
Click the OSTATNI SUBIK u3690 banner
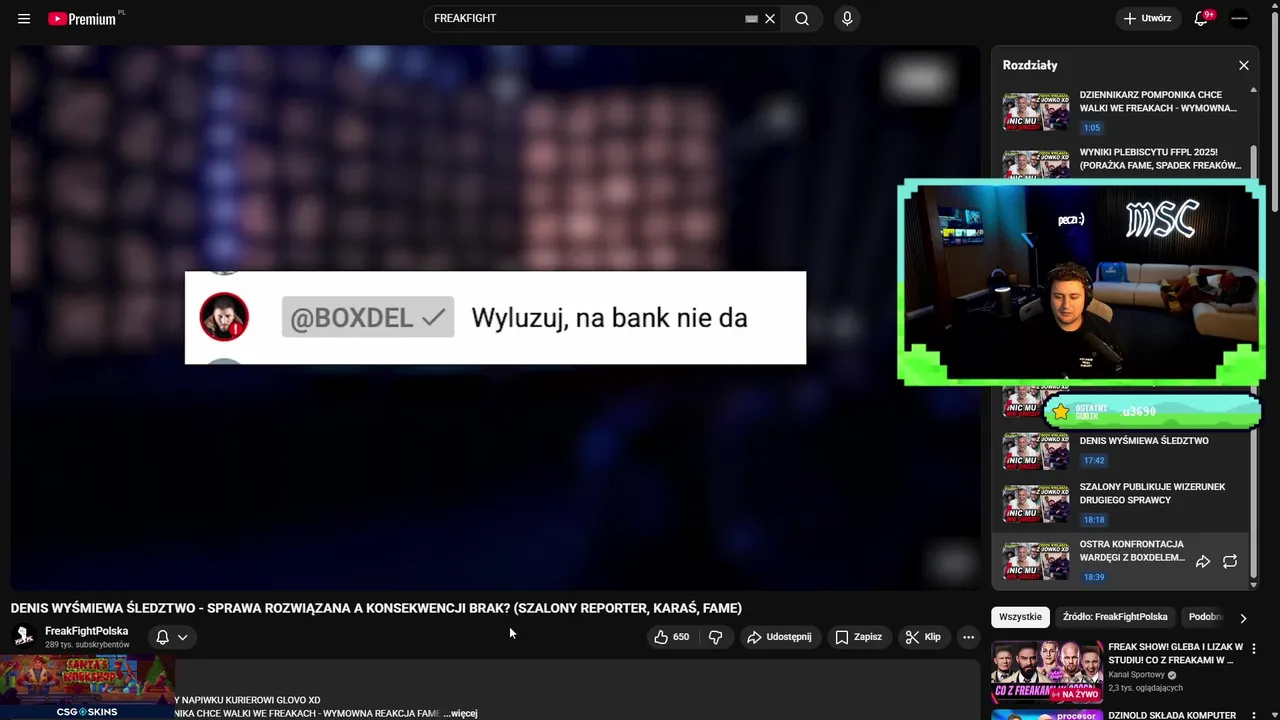point(1152,411)
